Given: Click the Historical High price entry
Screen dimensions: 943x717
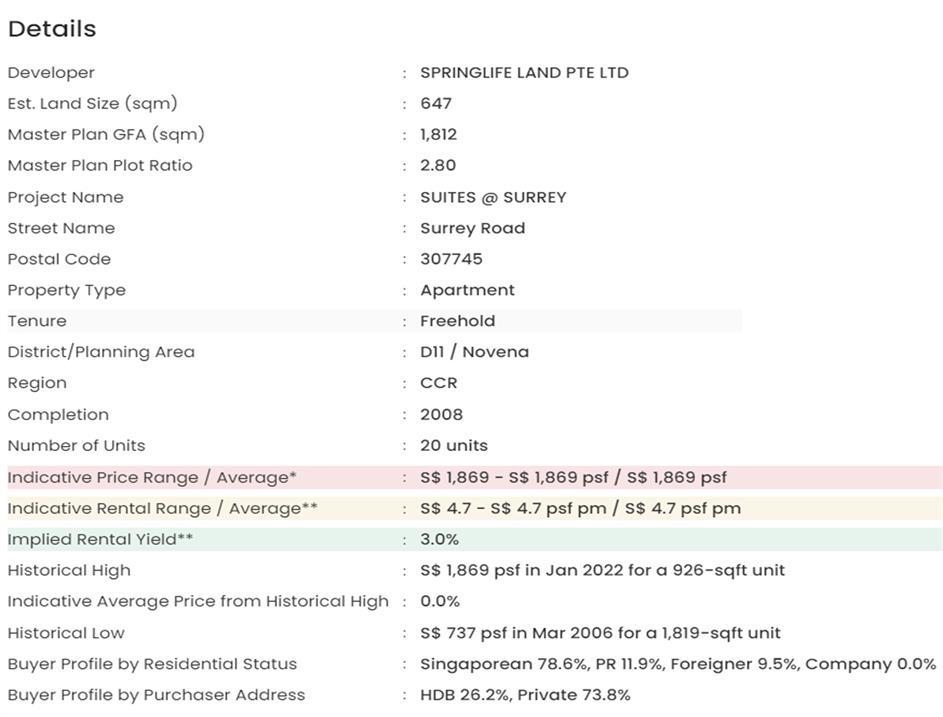Looking at the screenshot, I should click(x=602, y=570).
